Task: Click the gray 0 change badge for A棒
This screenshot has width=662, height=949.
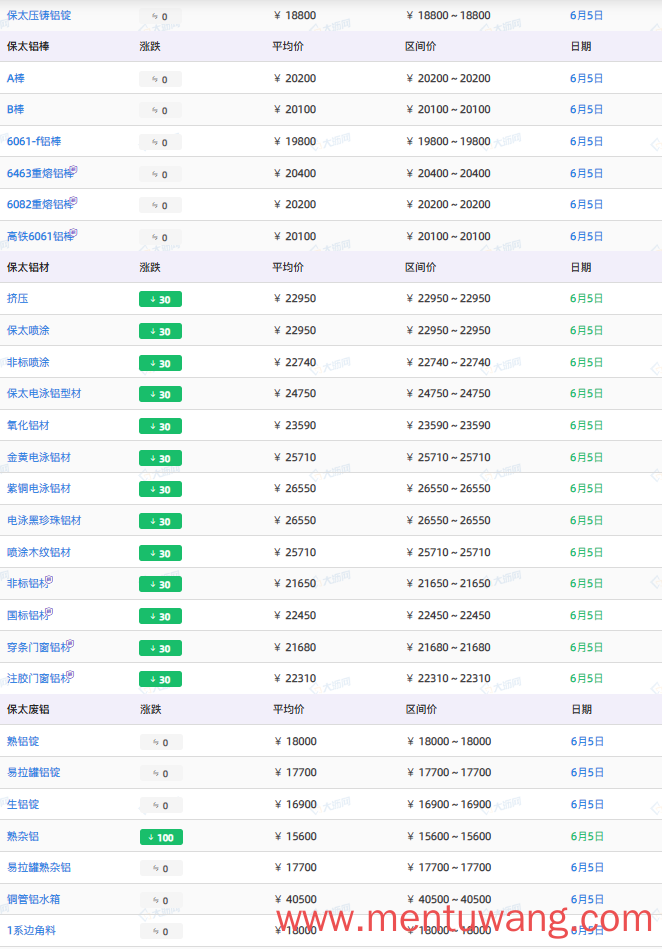Action: click(160, 79)
